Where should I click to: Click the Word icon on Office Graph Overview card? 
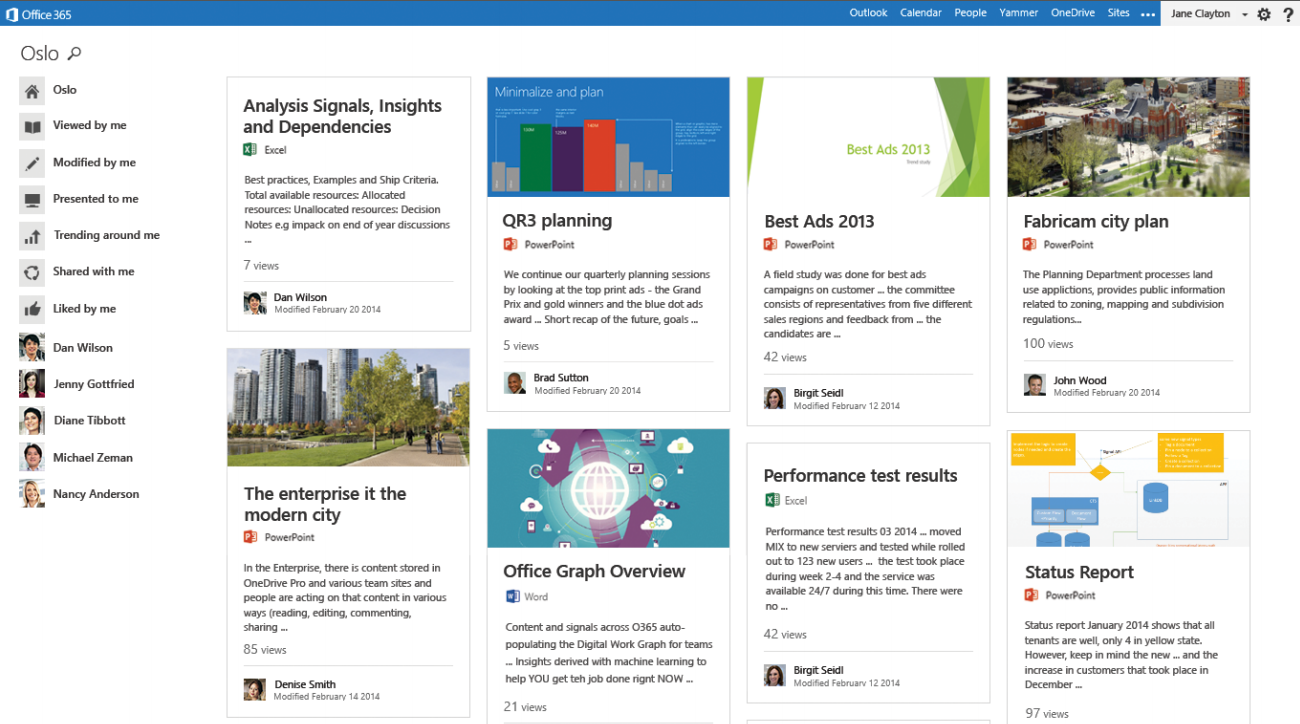[512, 596]
